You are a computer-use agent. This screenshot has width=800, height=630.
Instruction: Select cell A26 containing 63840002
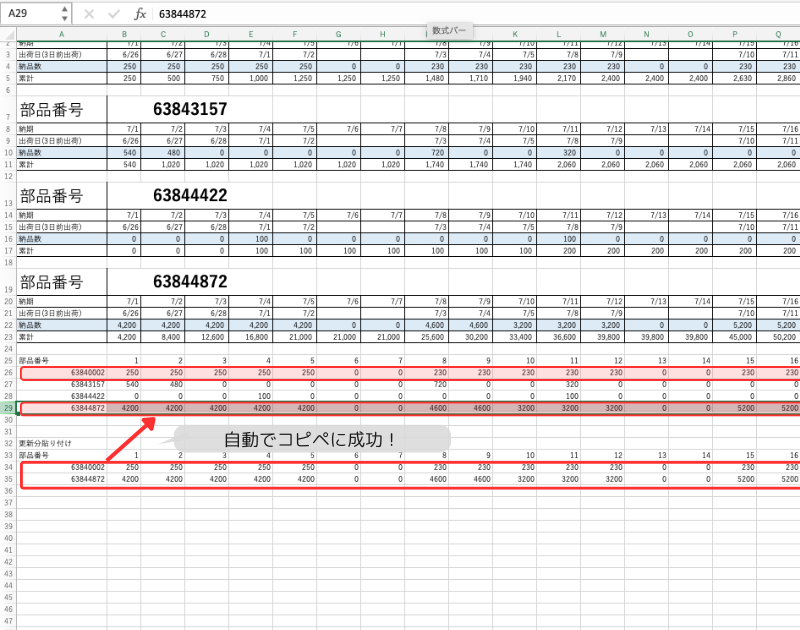click(x=62, y=372)
